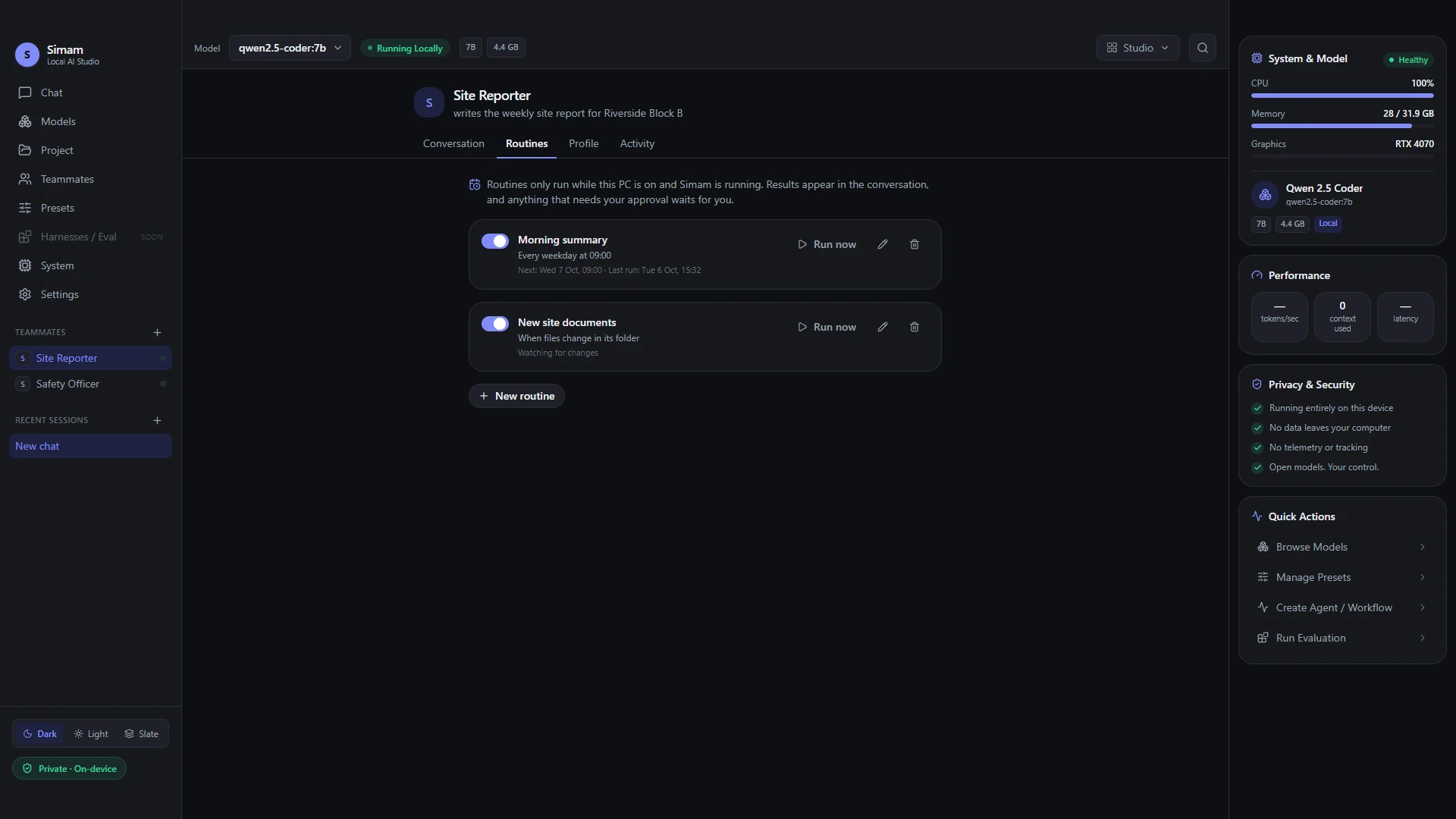Screen dimensions: 1456x819
Task: Expand Run Evaluation quick action
Action: click(1342, 638)
